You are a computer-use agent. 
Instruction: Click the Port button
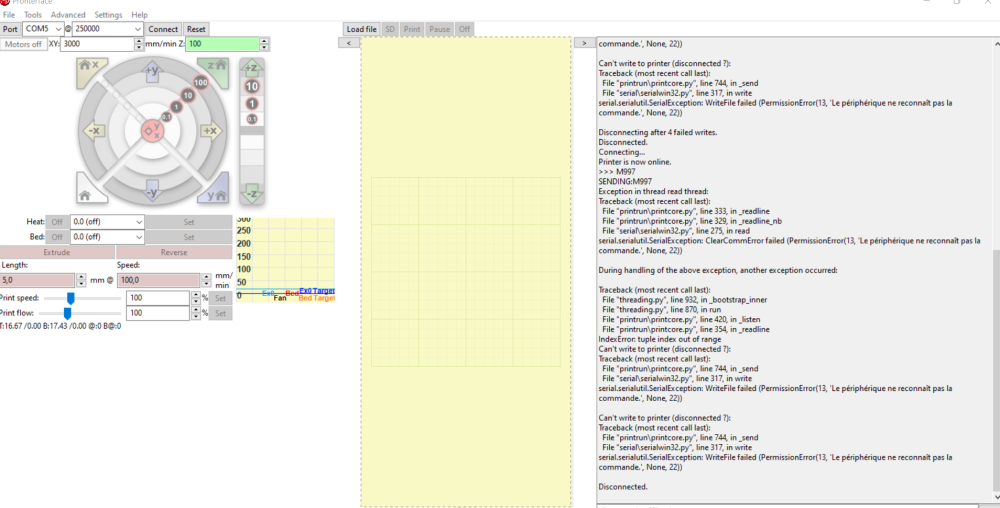coord(10,29)
